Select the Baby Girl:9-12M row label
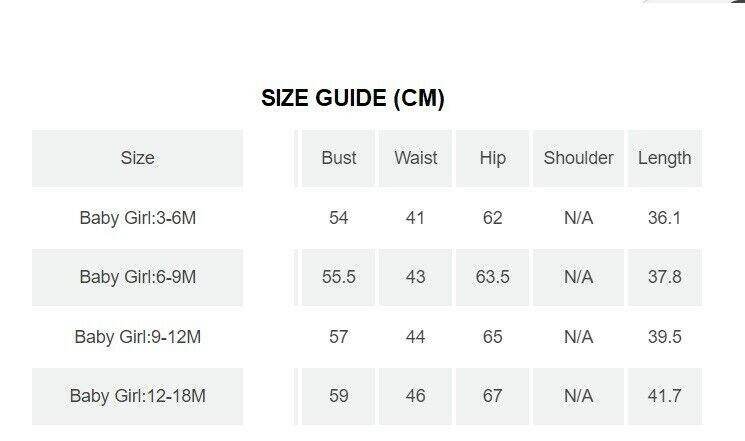This screenshot has width=745, height=441. [138, 337]
